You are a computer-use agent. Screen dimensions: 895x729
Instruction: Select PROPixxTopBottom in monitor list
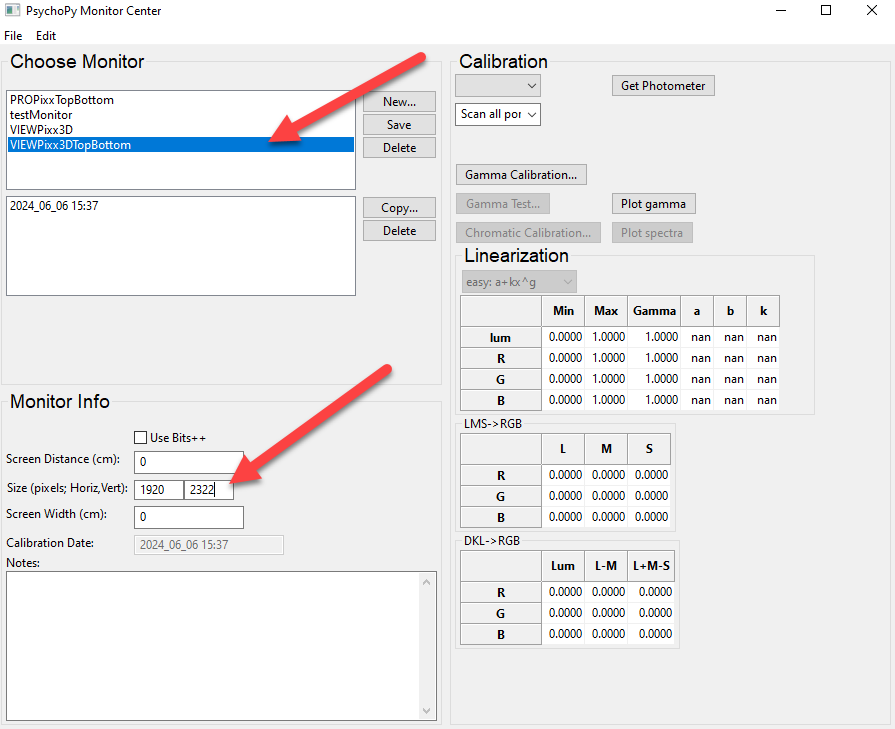(x=62, y=100)
